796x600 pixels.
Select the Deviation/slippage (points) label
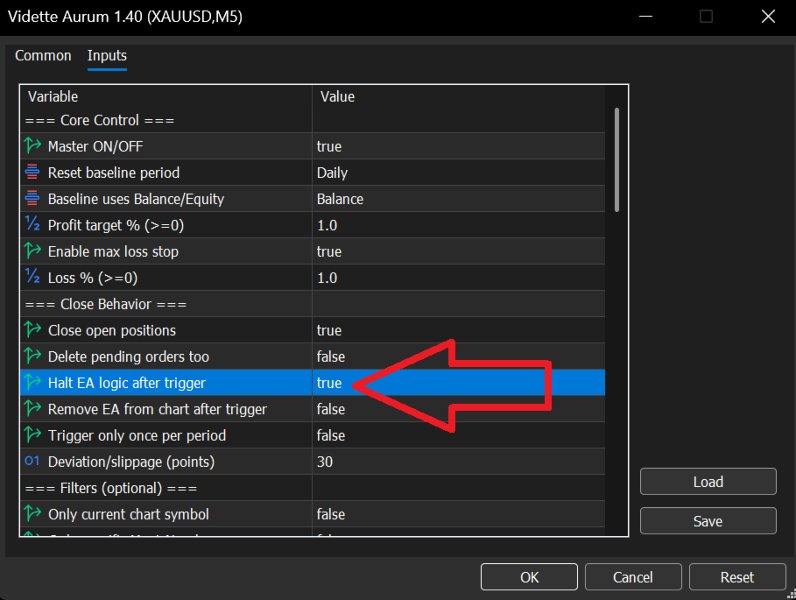(131, 462)
